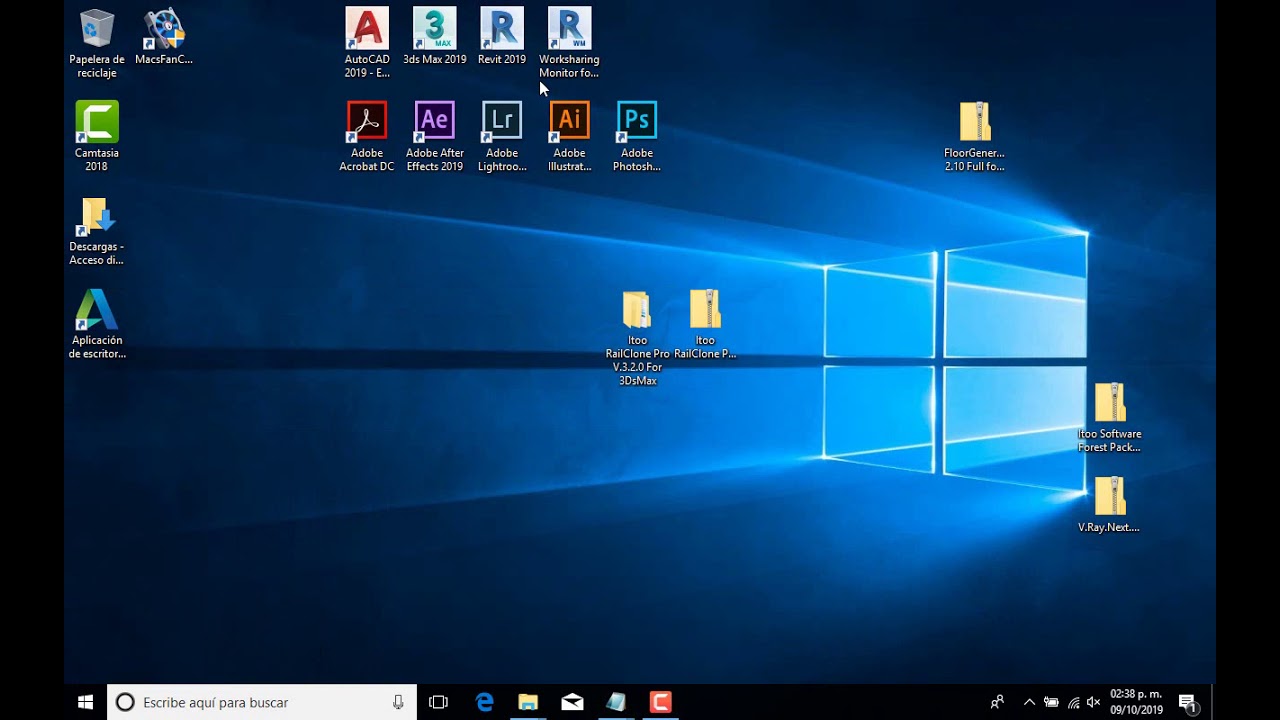Open the People icon in system tray
Viewport: 1280px width, 720px height.
click(x=997, y=702)
